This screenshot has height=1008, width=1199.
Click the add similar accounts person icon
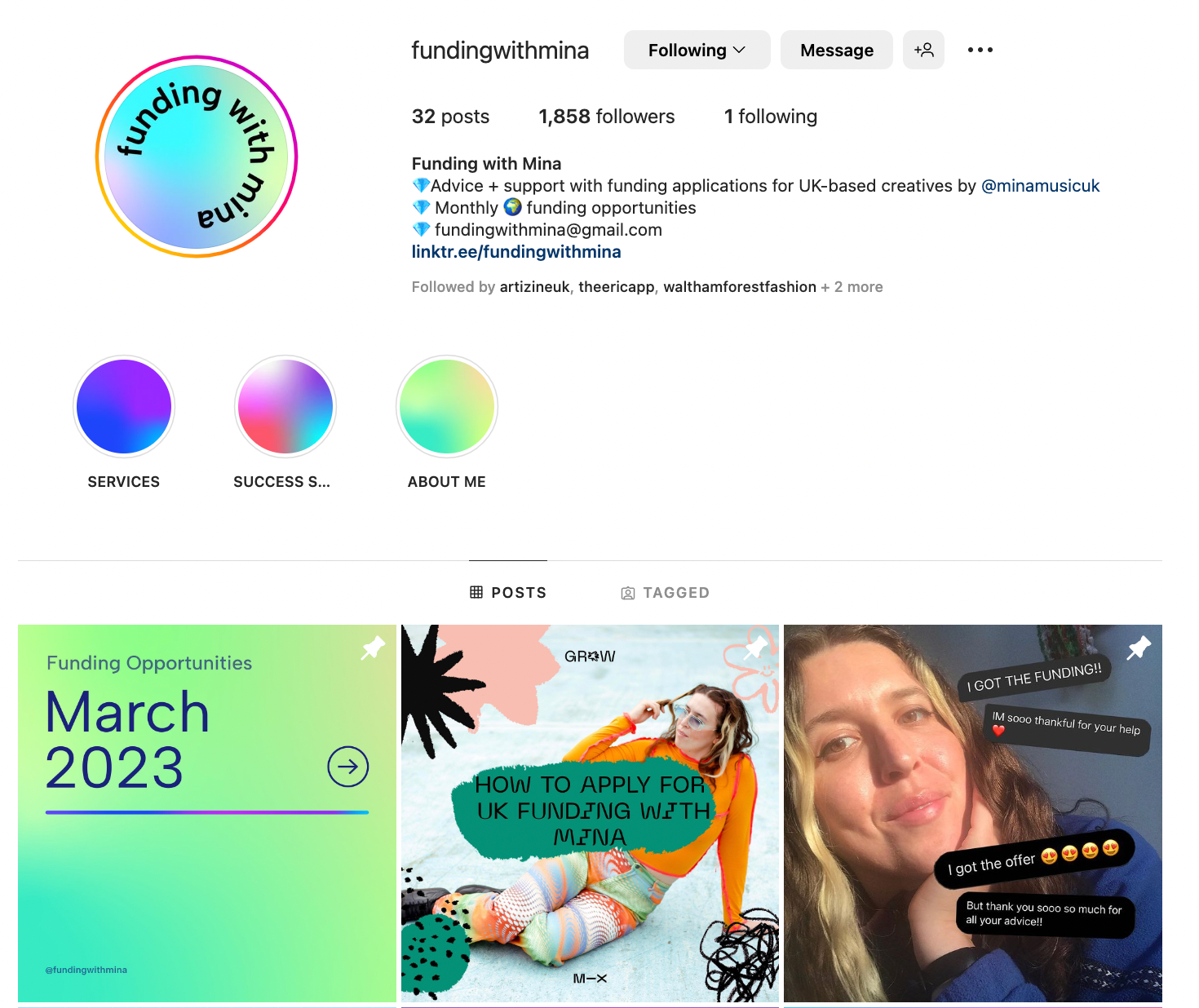pyautogui.click(x=923, y=50)
